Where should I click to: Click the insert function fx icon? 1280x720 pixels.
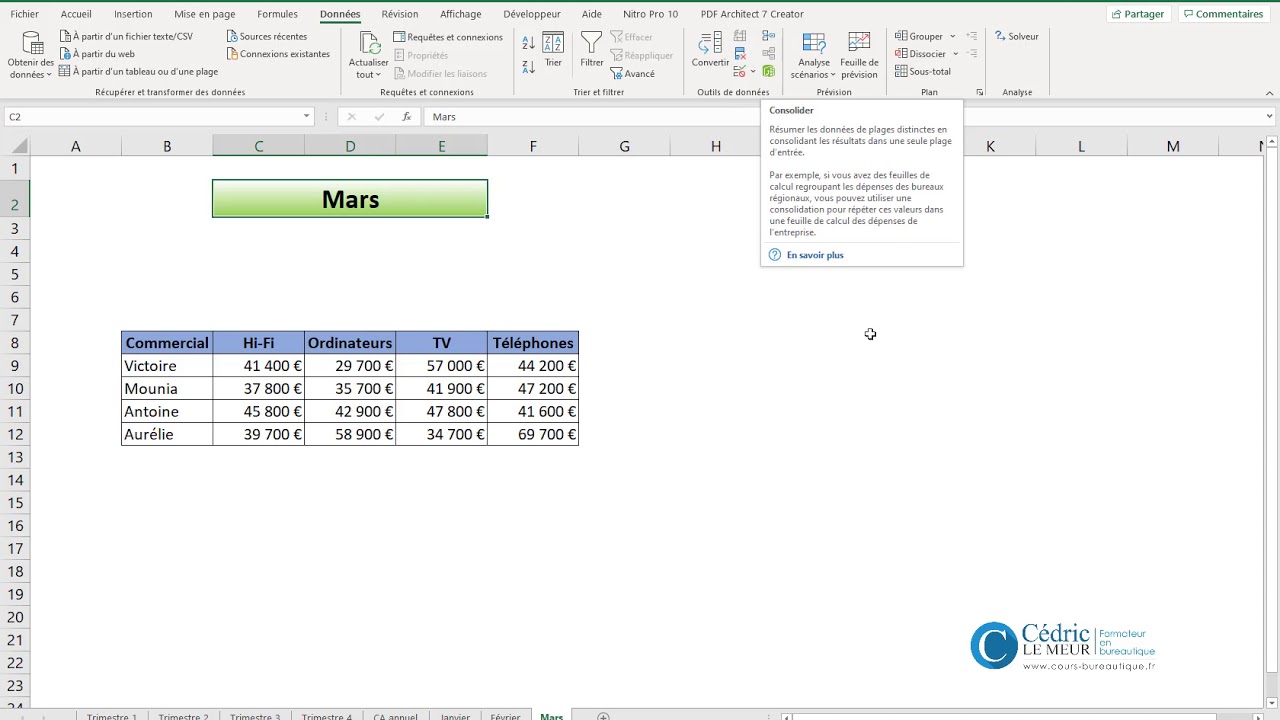click(406, 117)
